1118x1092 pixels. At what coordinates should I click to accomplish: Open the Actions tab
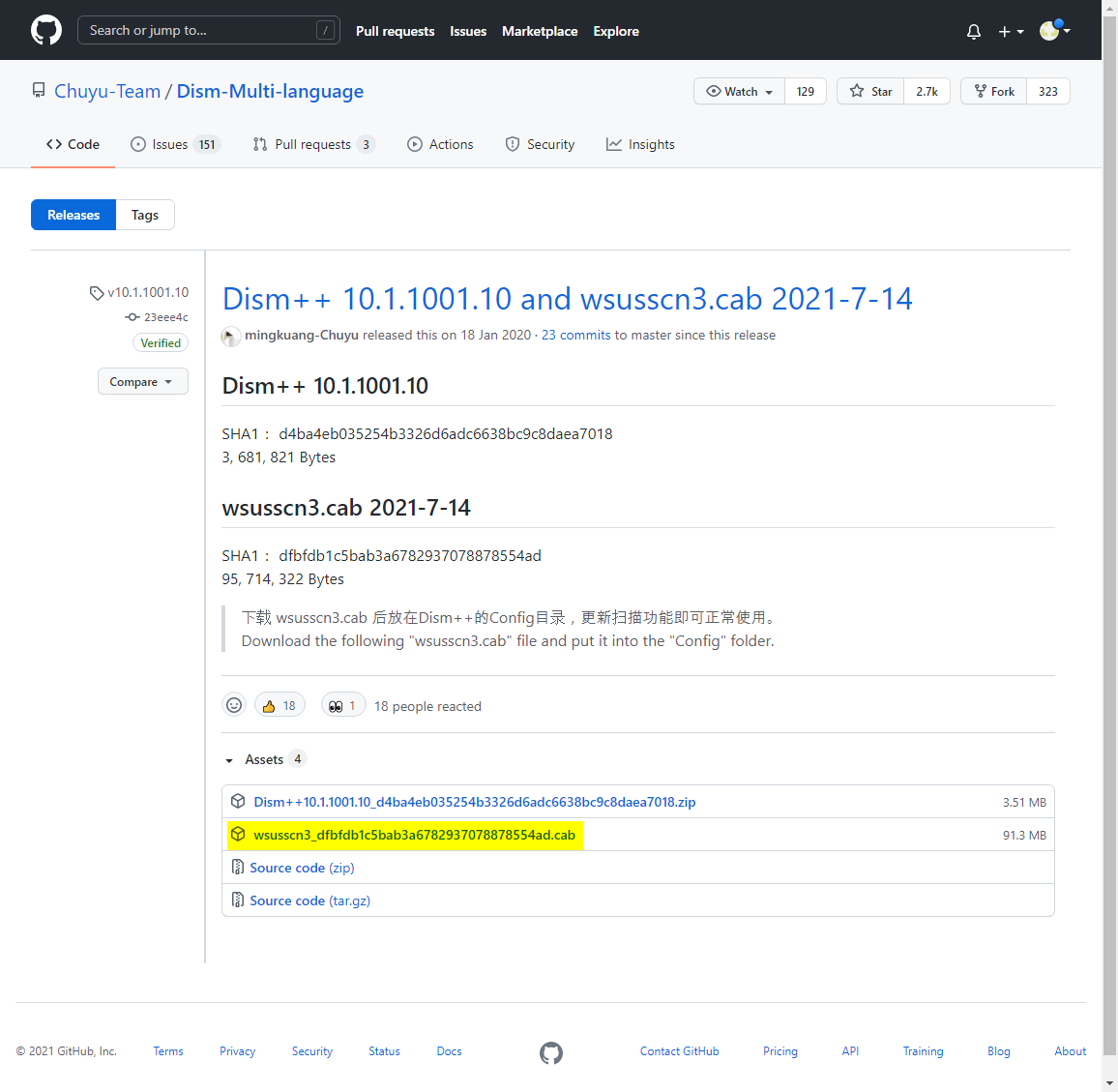pos(440,144)
